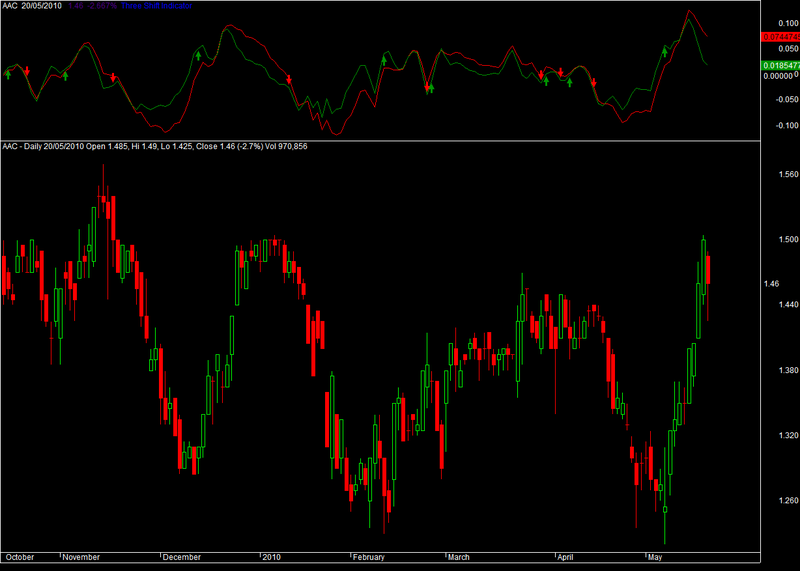The height and width of the screenshot is (571, 800).
Task: Click the 1.46 last price label
Action: [x=771, y=284]
